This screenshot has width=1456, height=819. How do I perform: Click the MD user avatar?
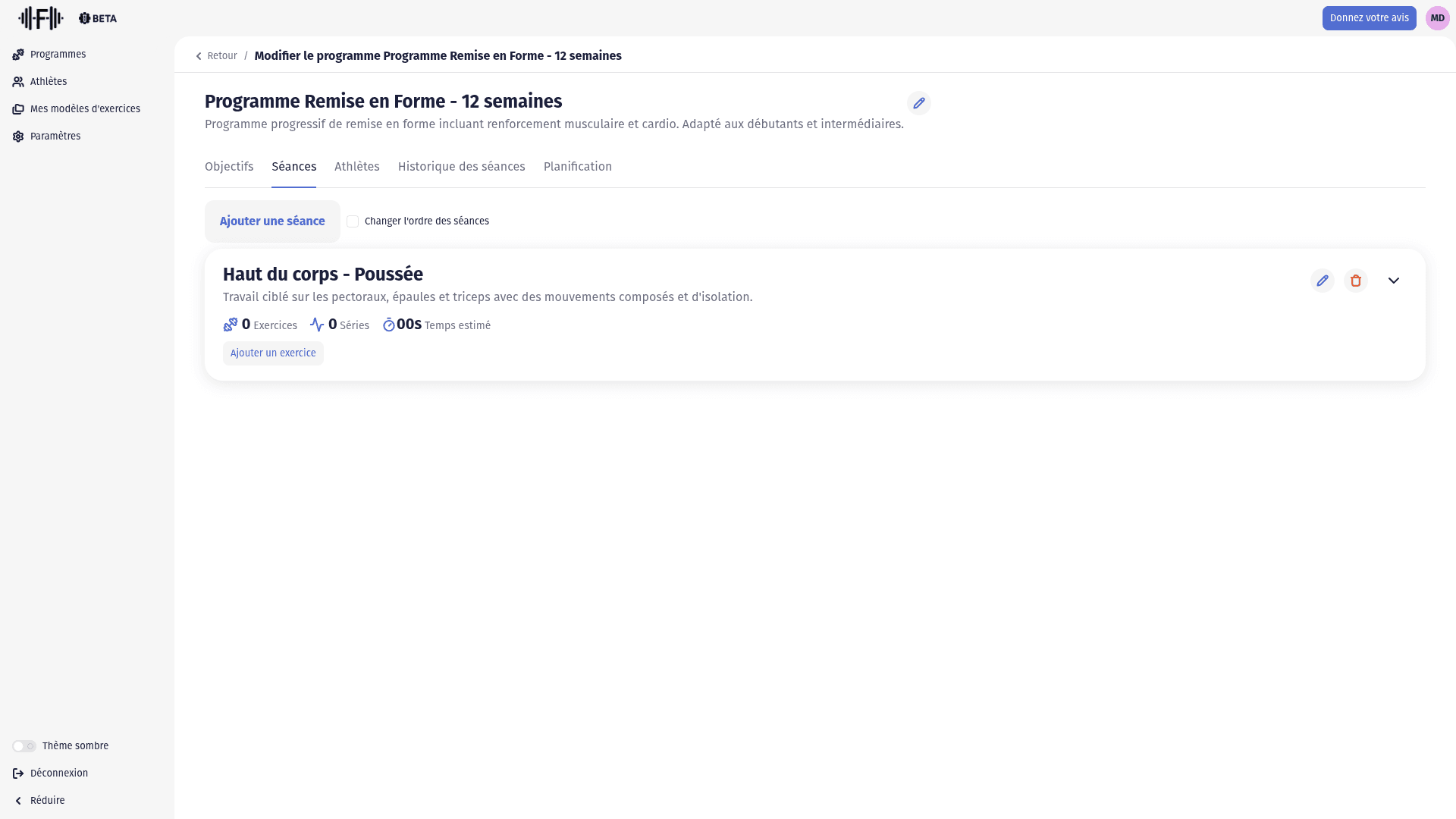pyautogui.click(x=1437, y=18)
